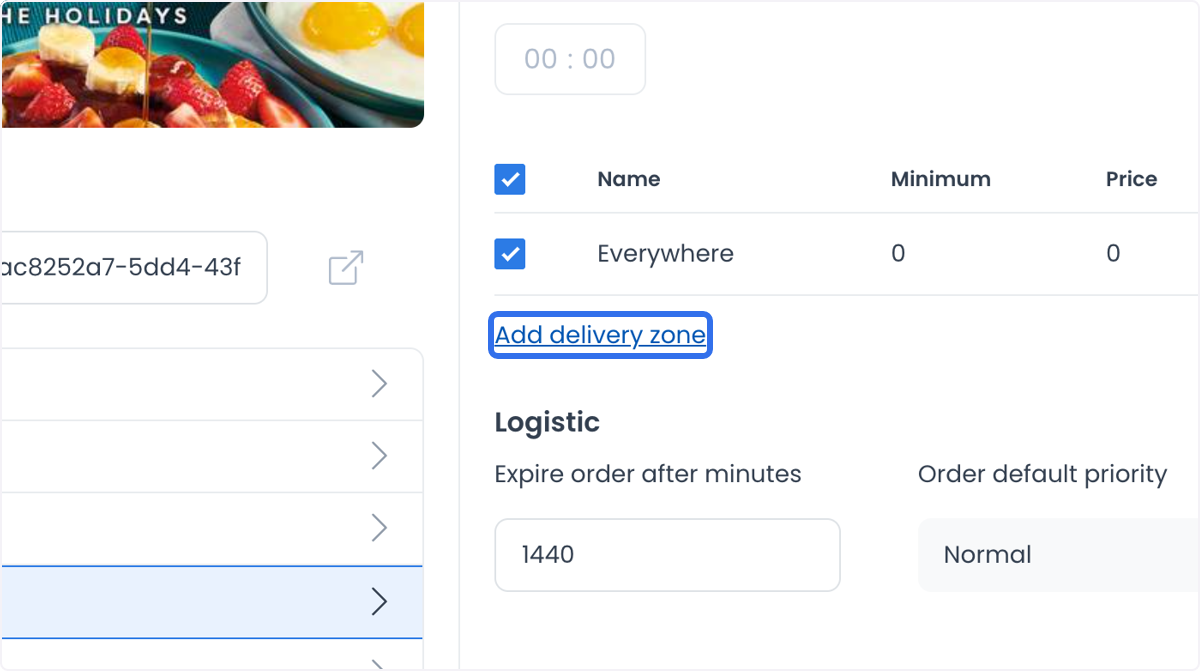Click the Minimum value for Everywhere
The height and width of the screenshot is (671, 1200).
(898, 254)
